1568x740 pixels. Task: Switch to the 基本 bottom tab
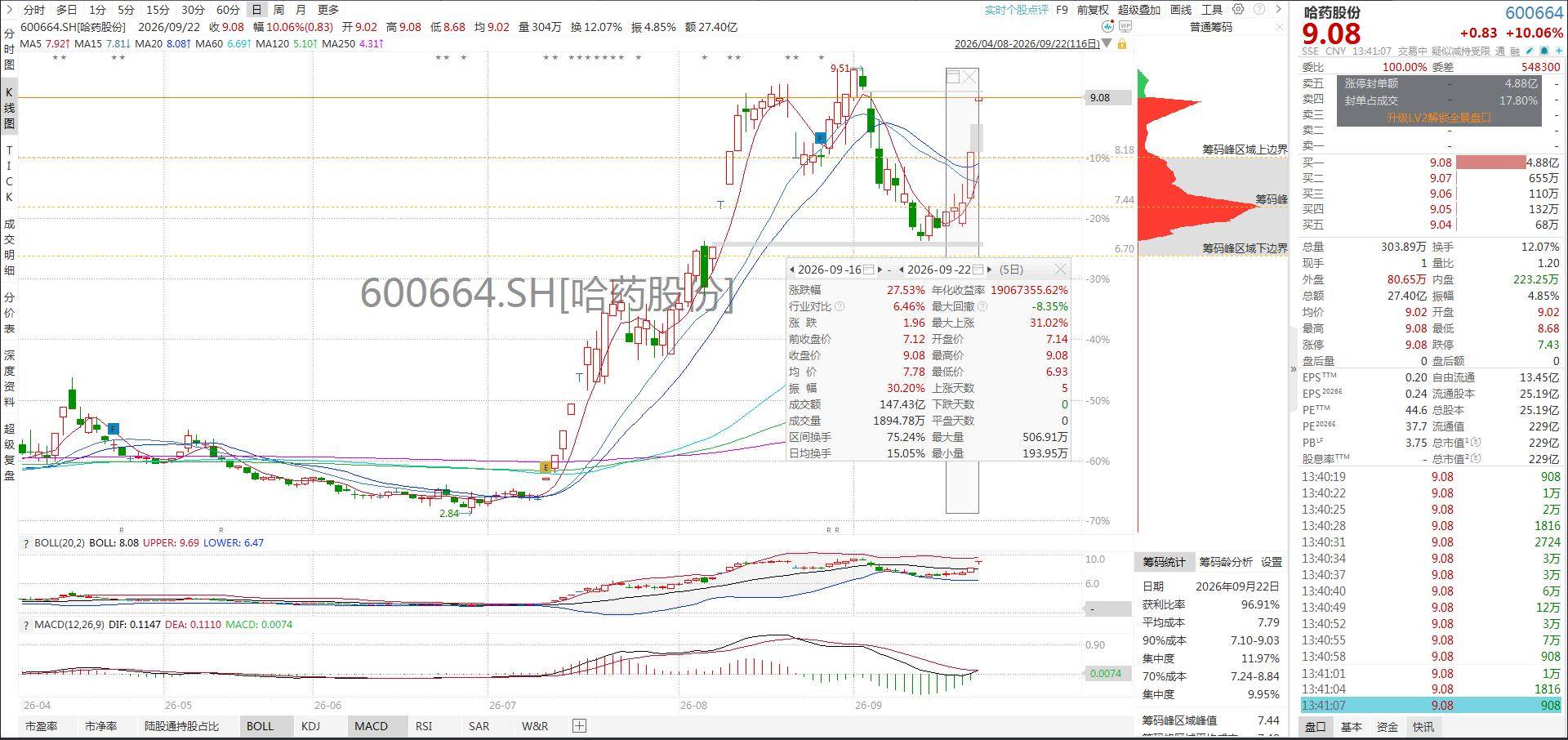click(1352, 727)
